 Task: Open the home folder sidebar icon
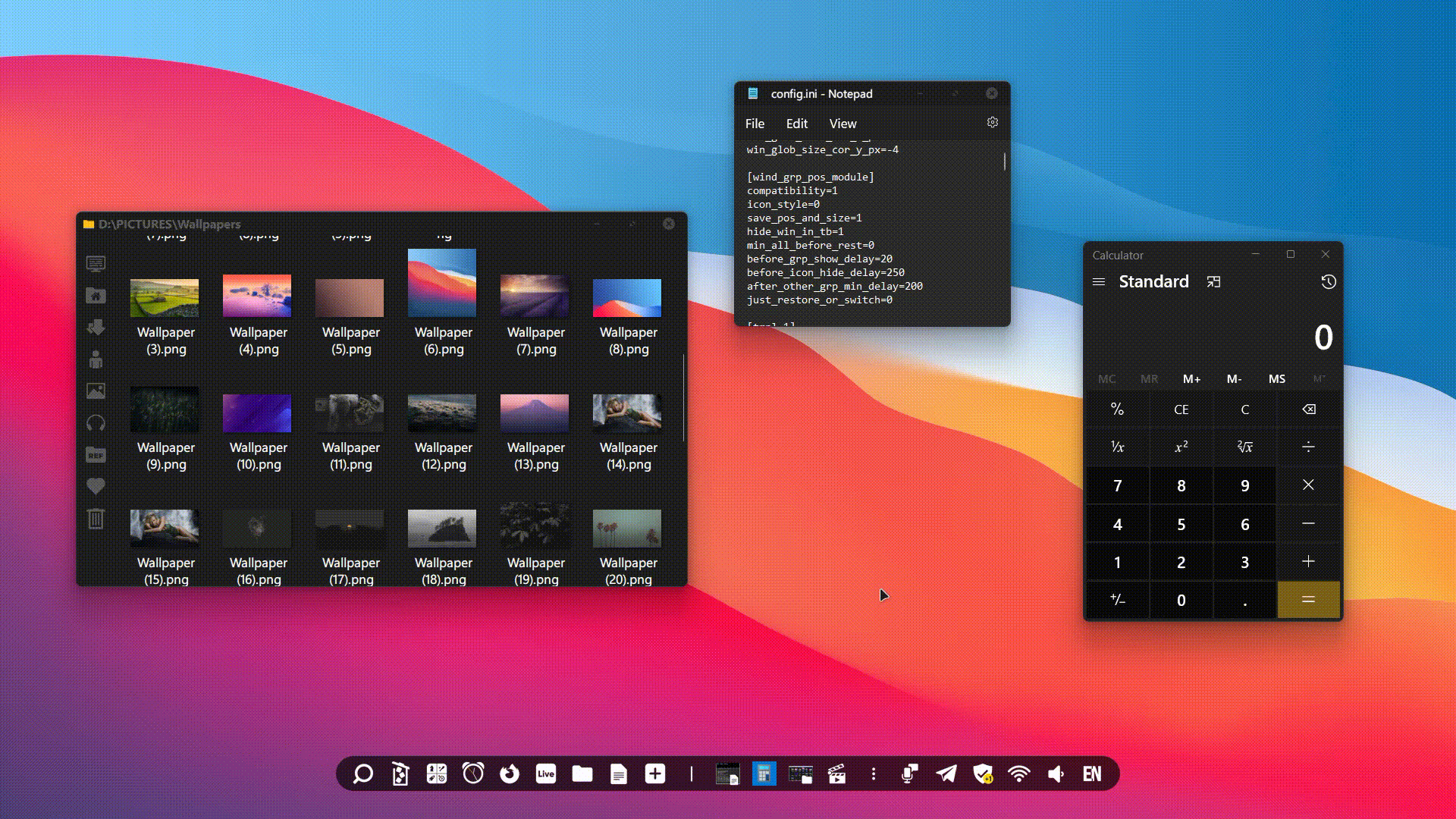coord(96,296)
